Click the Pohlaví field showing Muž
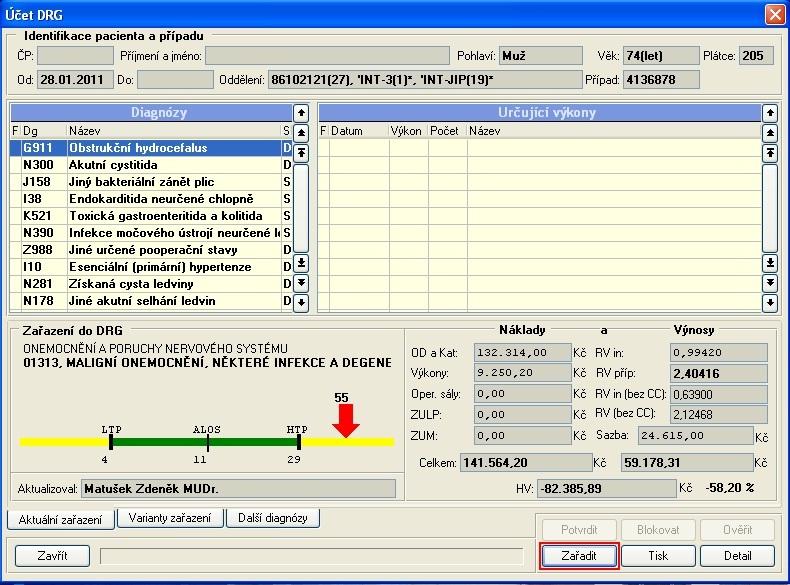Screen dimensions: 790x585 pos(541,55)
